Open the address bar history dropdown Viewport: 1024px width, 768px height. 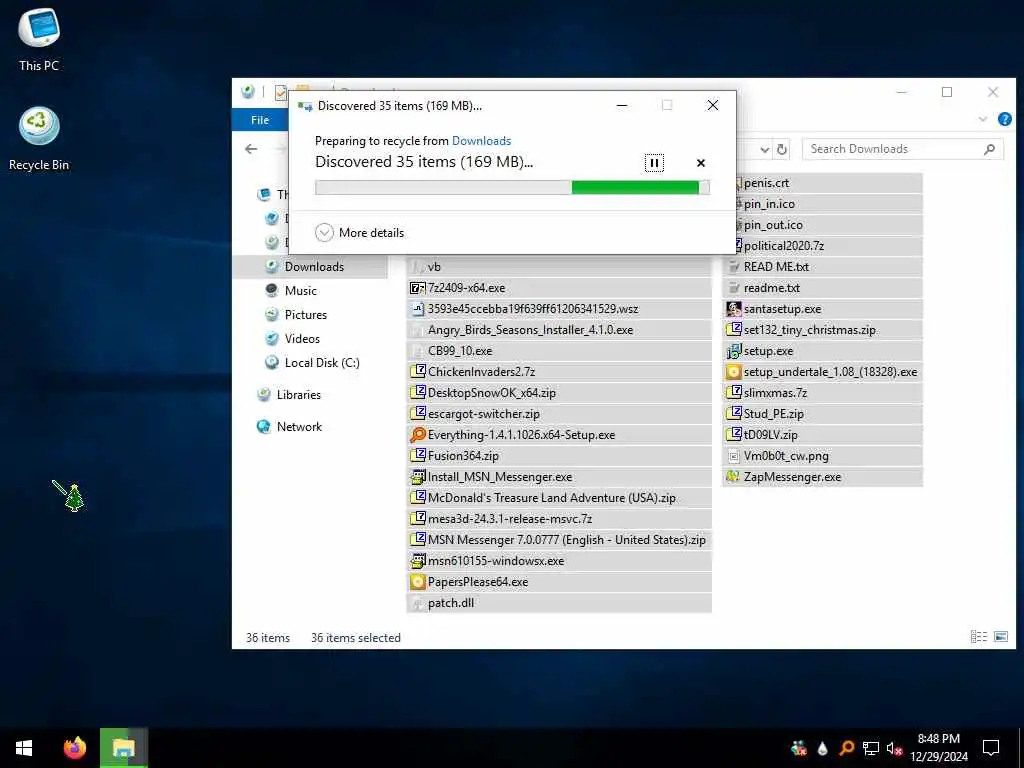pos(765,150)
